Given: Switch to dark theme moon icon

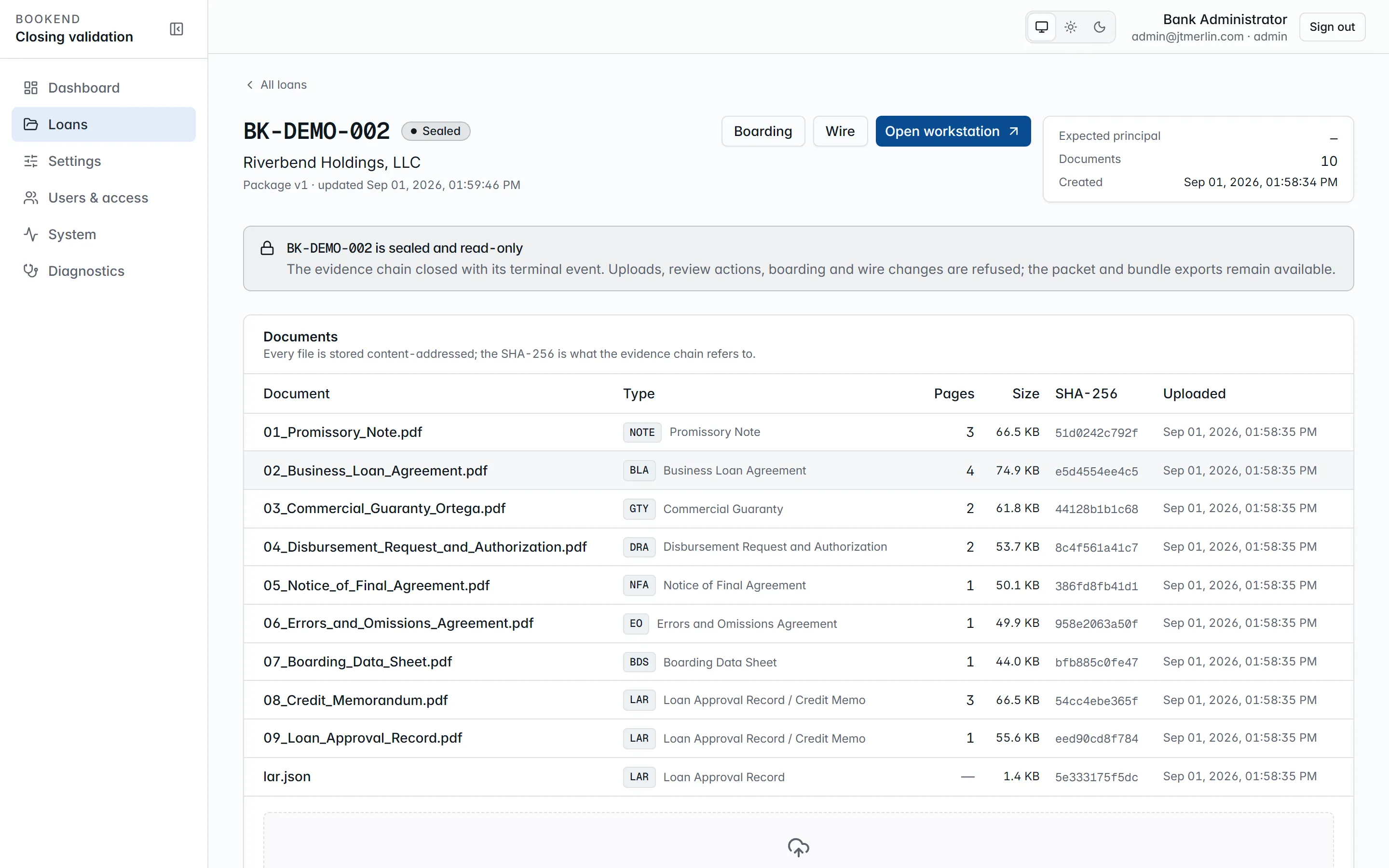Looking at the screenshot, I should click(x=1099, y=27).
